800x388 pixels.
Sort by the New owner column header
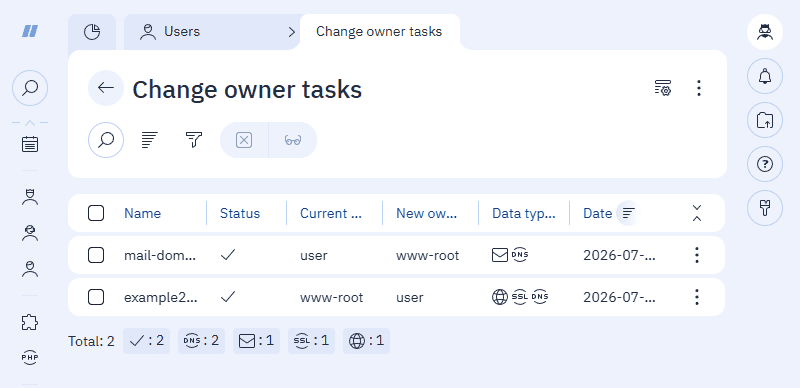[x=427, y=213]
